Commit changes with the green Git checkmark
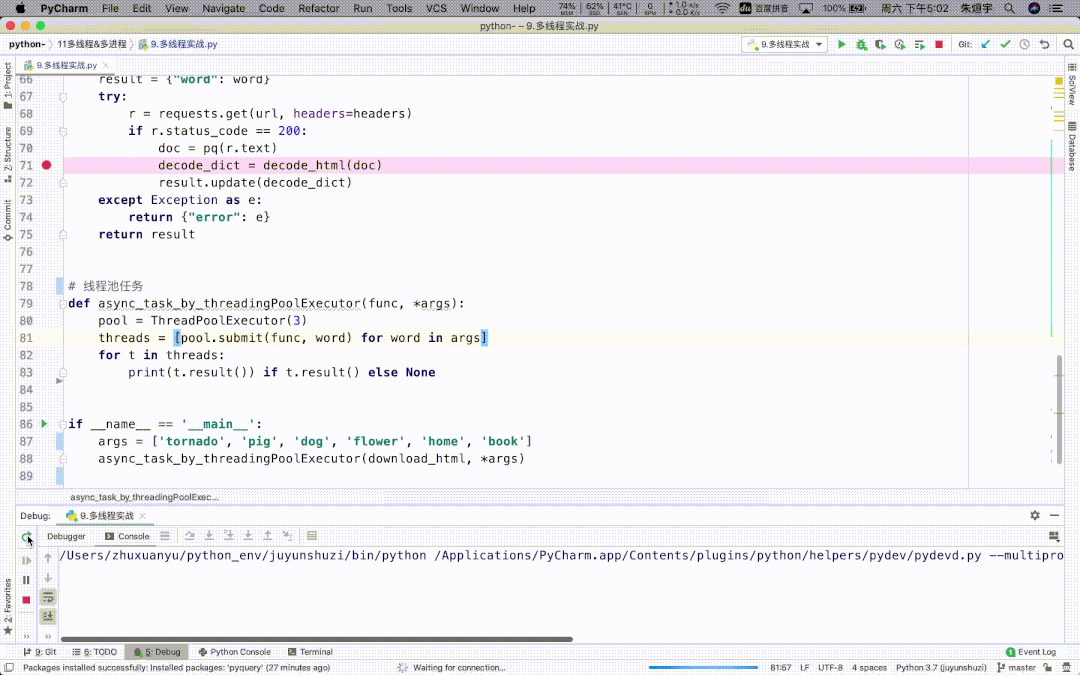This screenshot has width=1080, height=675. click(1006, 44)
